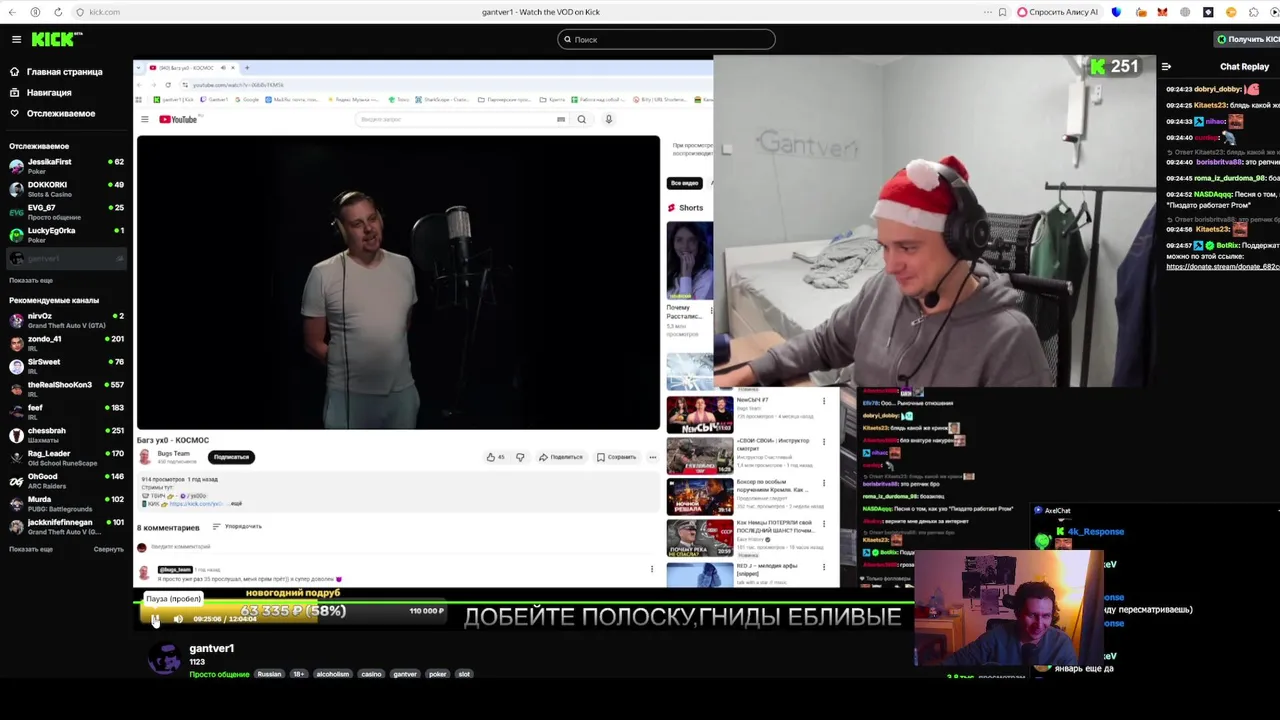The width and height of the screenshot is (1280, 720).
Task: Open the LuckyEgOrka channel
Action: coord(66,234)
